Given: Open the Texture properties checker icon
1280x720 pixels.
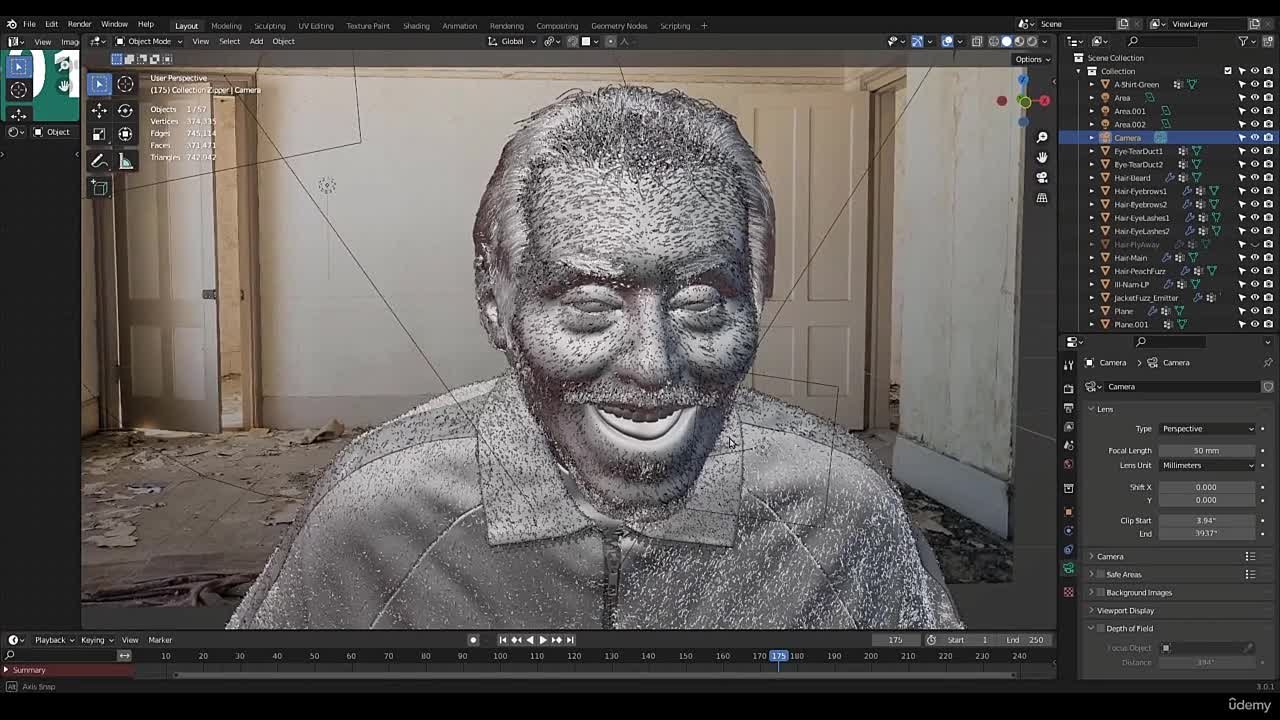Looking at the screenshot, I should tap(1068, 592).
